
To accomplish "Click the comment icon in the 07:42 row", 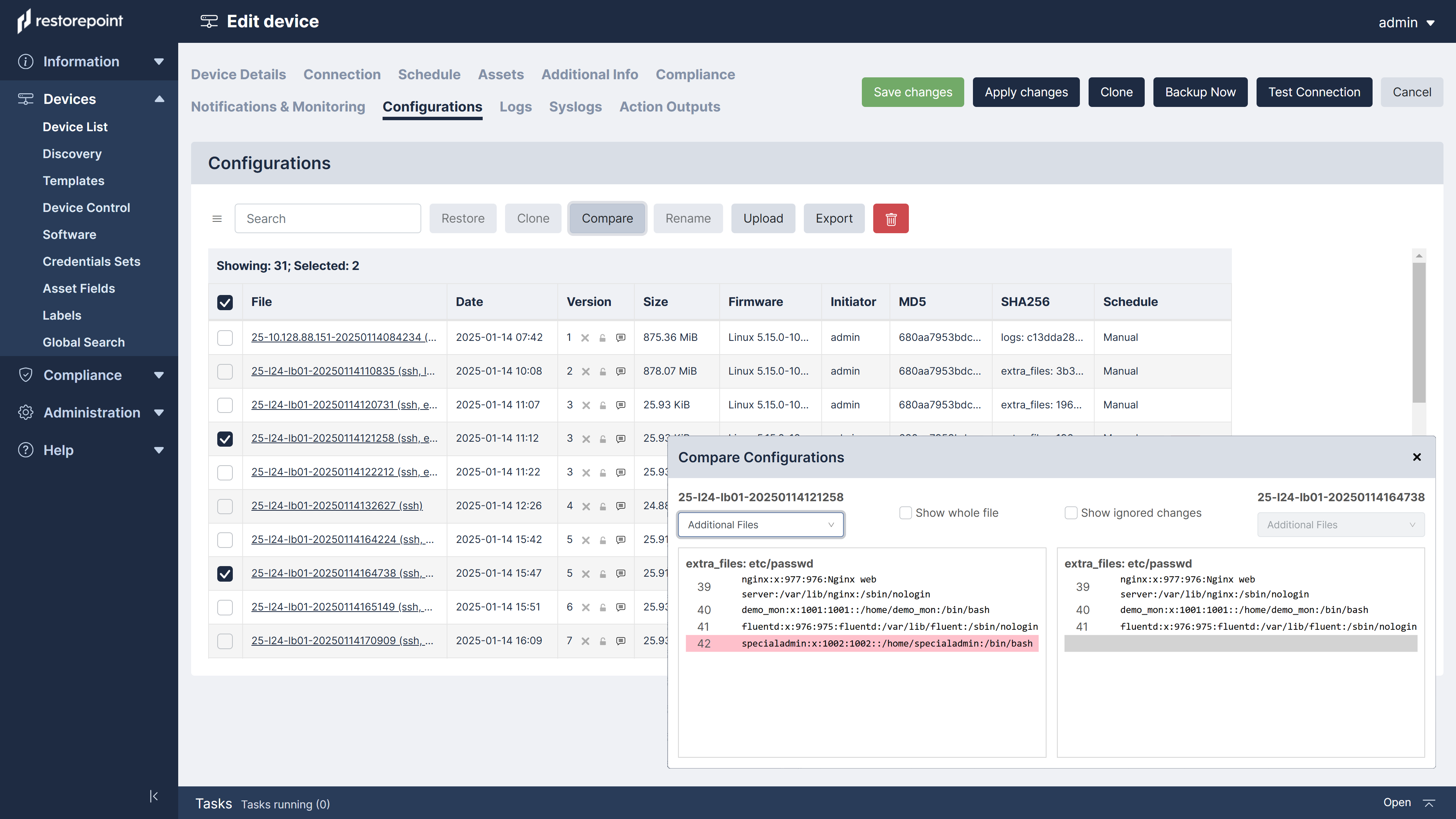I will point(621,337).
